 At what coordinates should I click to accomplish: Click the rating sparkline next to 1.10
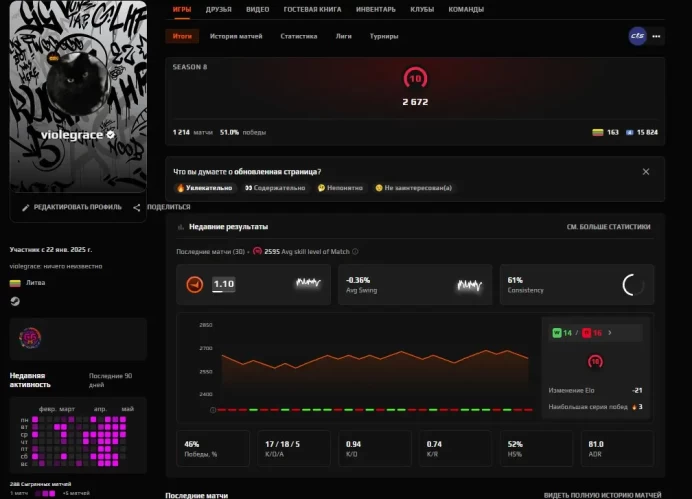tap(308, 282)
